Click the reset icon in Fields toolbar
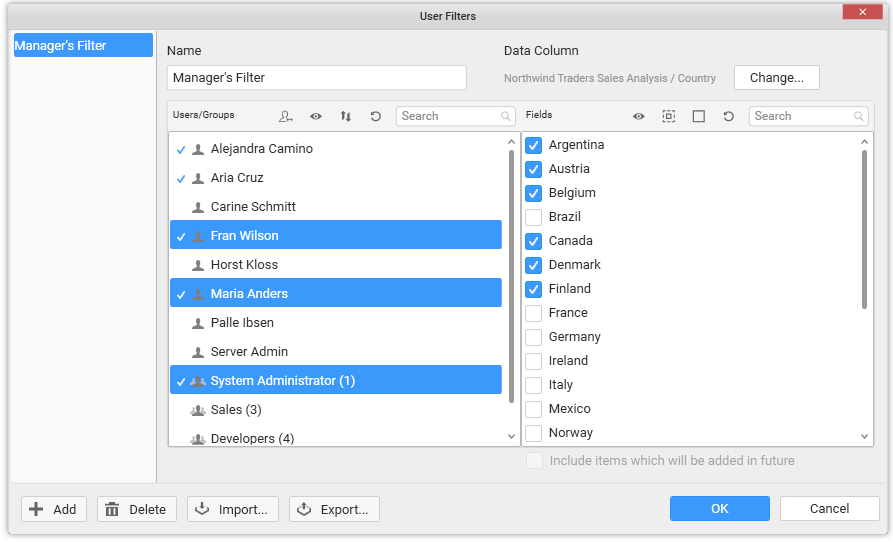Screen dimensions: 893x542 pyautogui.click(x=728, y=116)
